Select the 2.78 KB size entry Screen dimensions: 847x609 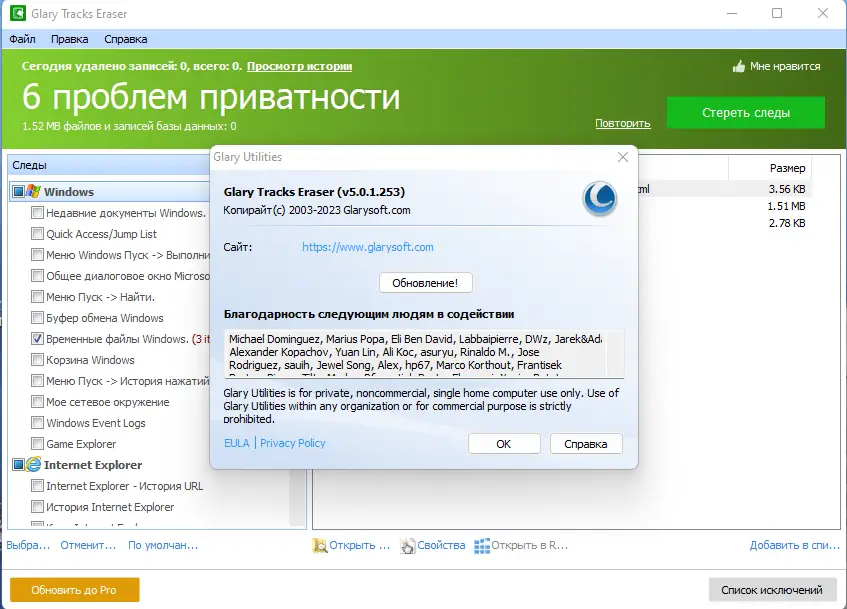coord(787,223)
